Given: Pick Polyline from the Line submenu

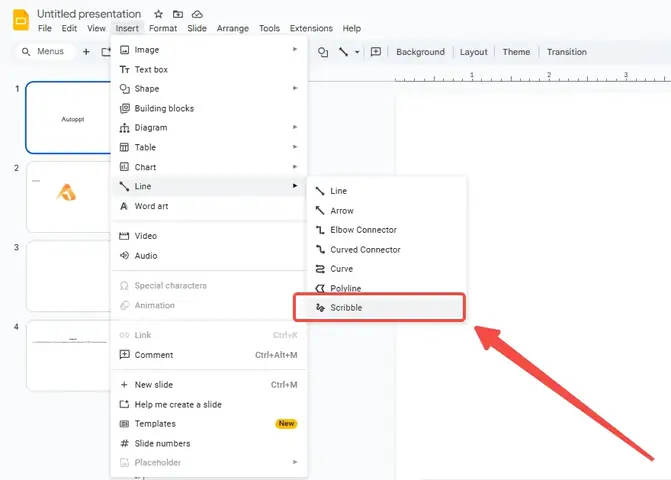Looking at the screenshot, I should pyautogui.click(x=386, y=287).
